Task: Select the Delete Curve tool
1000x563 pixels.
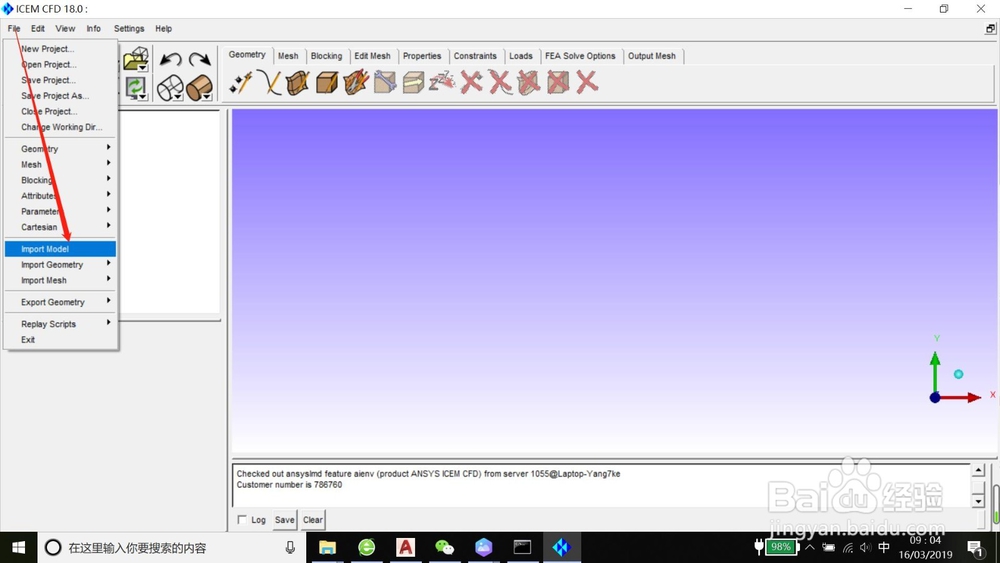Action: click(500, 83)
